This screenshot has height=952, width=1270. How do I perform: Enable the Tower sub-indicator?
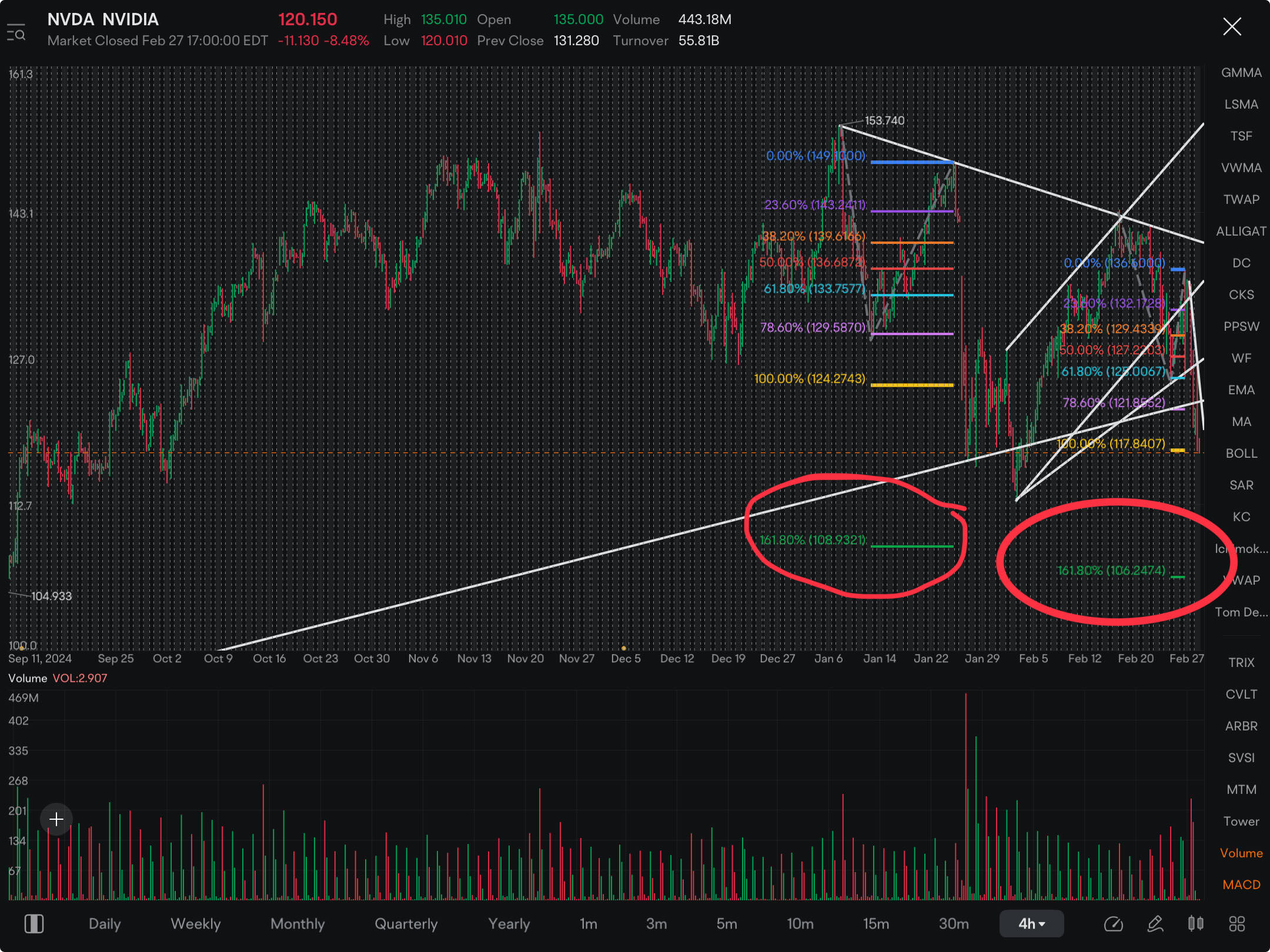1241,821
